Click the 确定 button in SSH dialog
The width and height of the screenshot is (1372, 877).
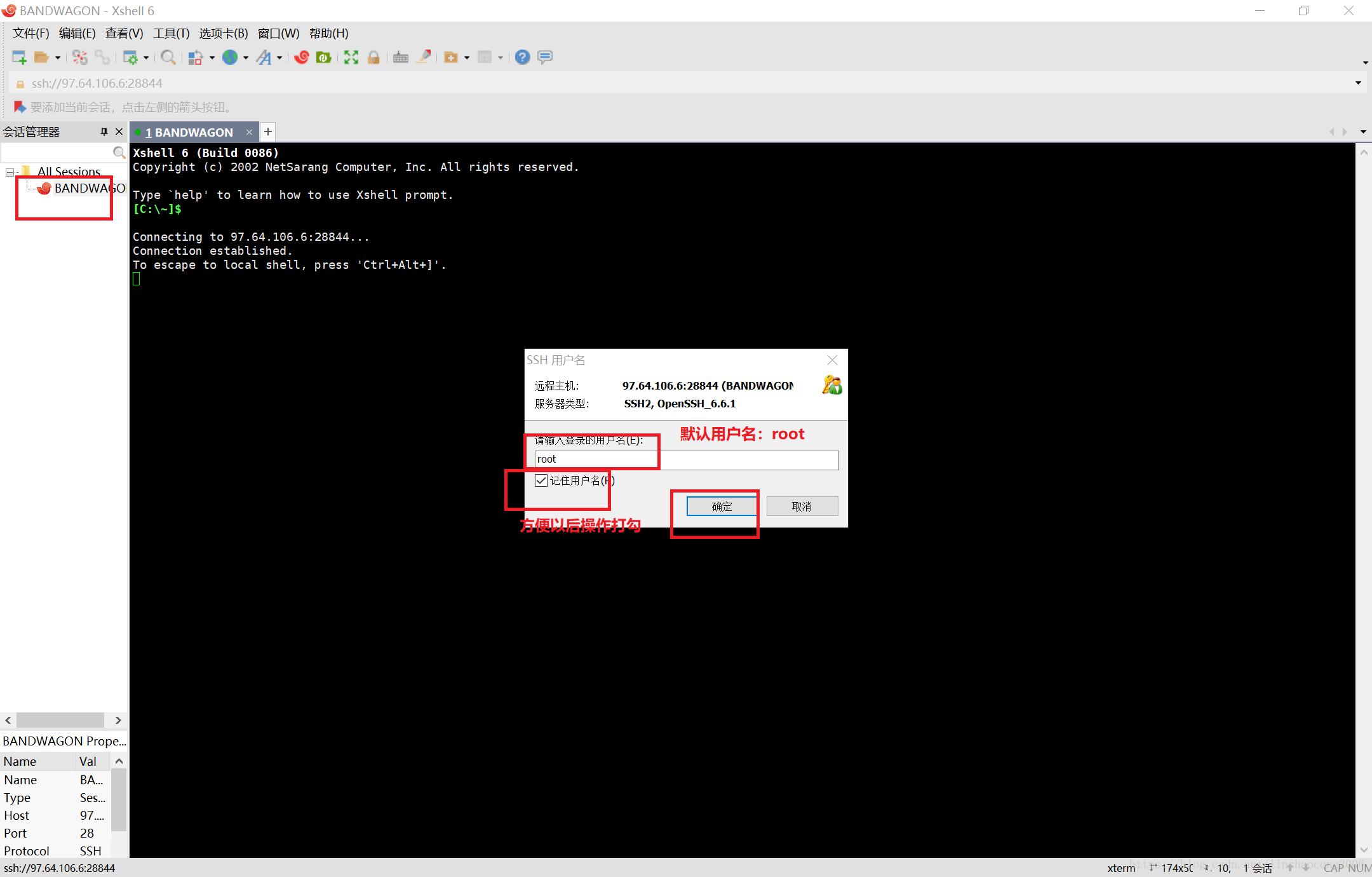point(722,506)
